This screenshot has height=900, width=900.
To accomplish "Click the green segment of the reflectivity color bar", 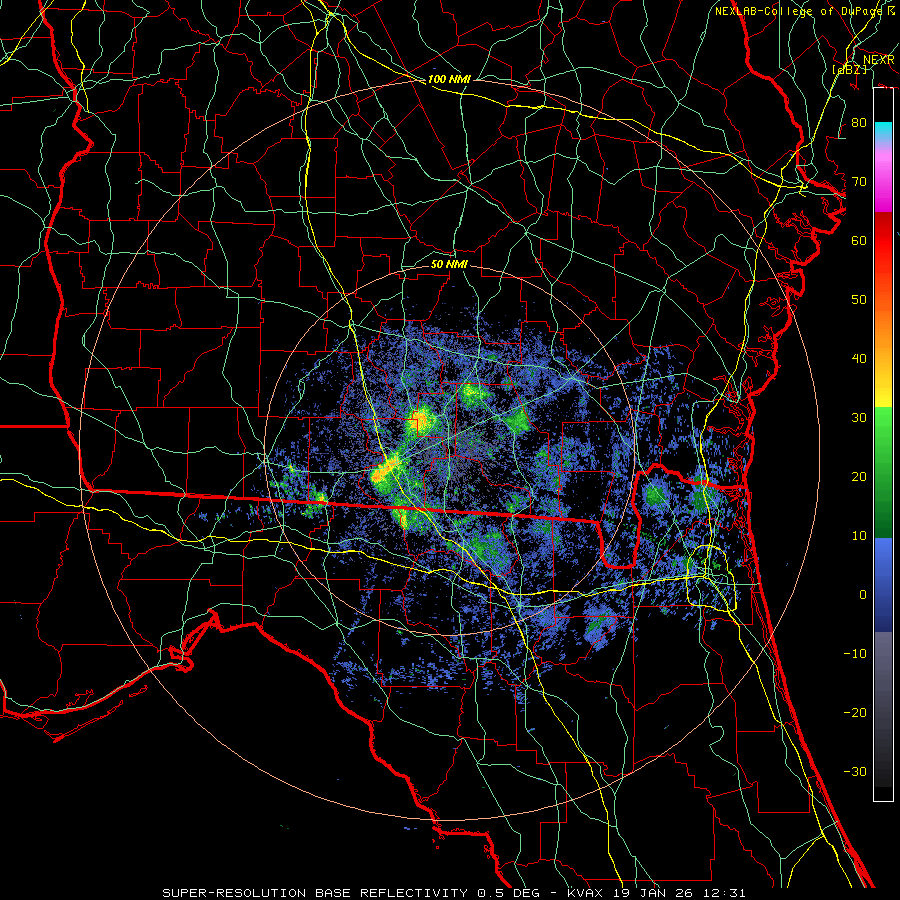I will 883,472.
